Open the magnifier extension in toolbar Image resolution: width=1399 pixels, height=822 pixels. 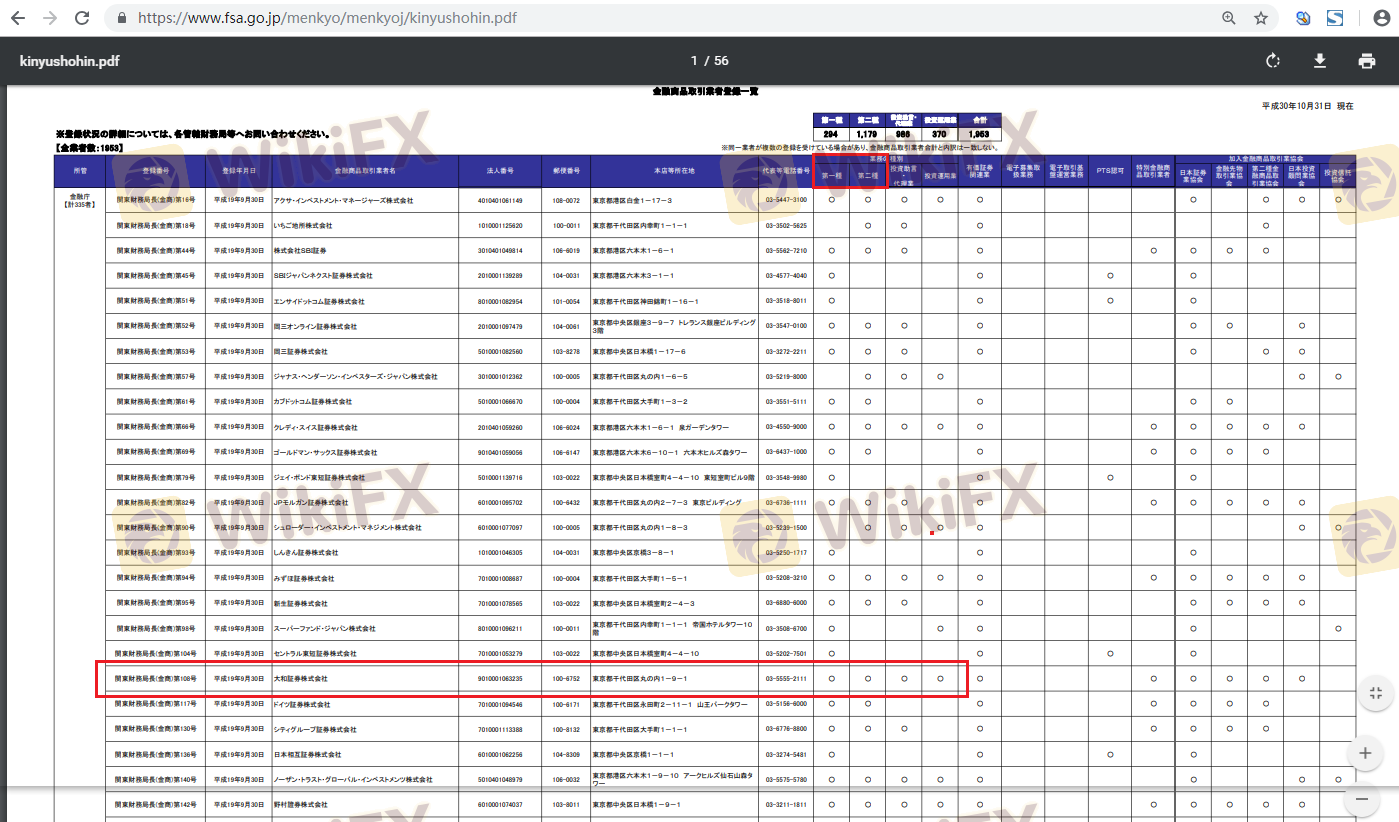tap(1303, 18)
